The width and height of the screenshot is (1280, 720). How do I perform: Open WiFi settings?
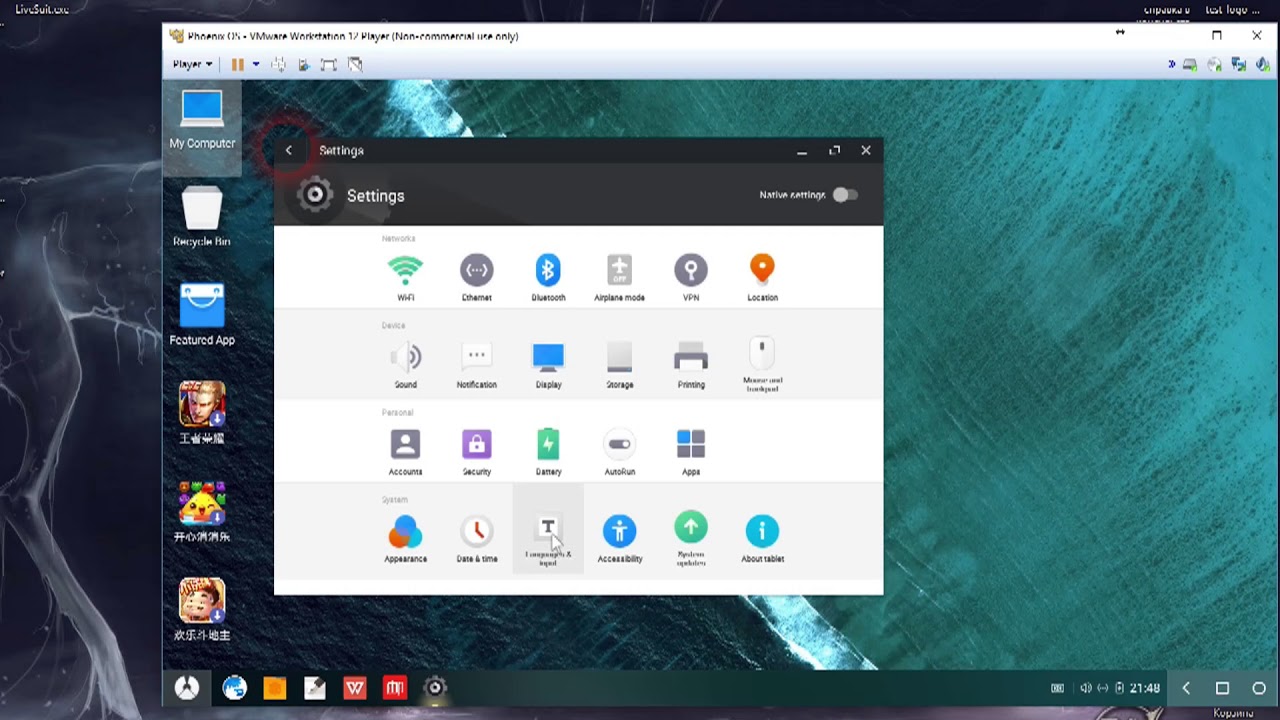[405, 269]
